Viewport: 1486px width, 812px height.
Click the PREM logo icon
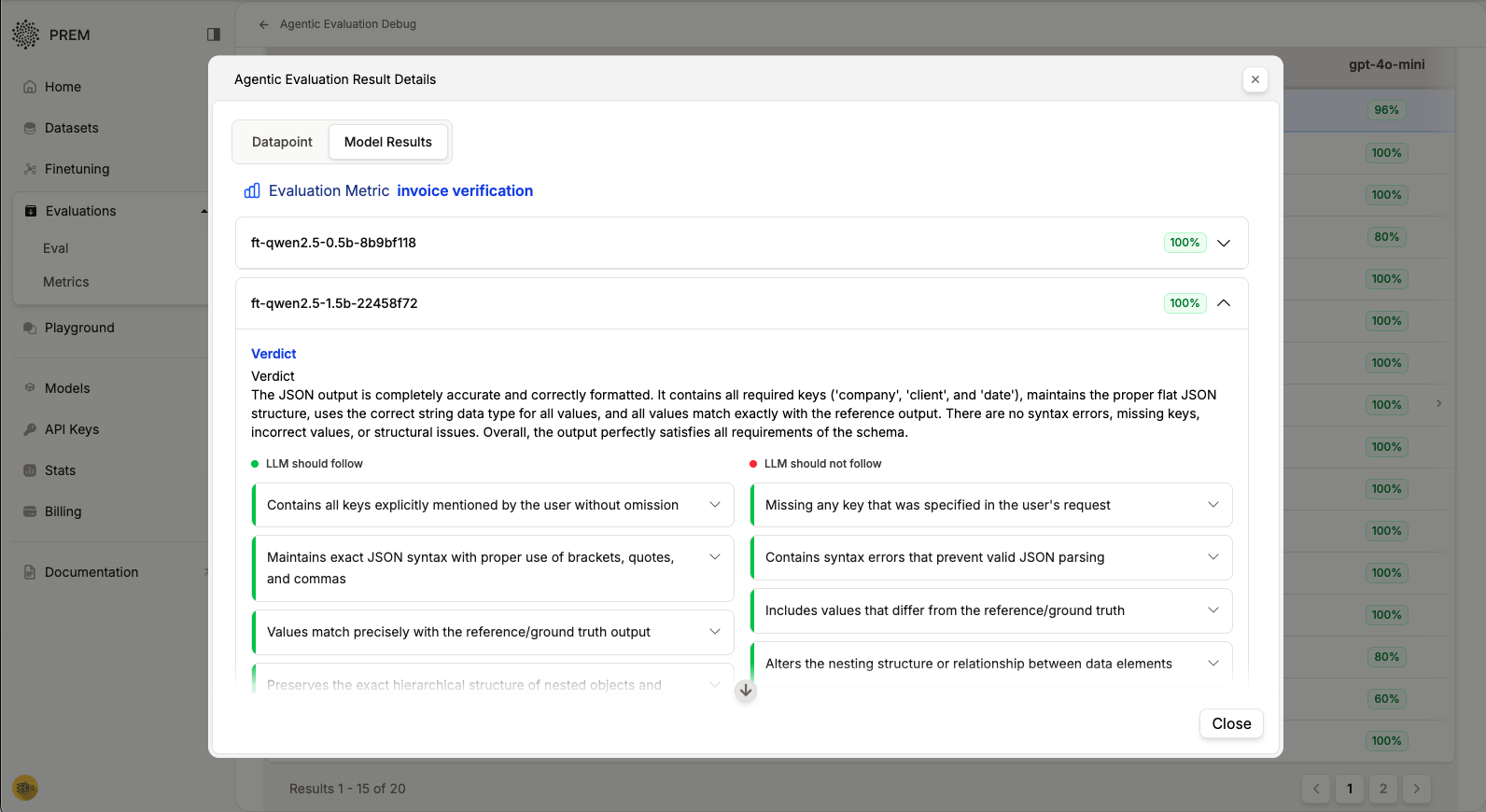click(x=26, y=35)
